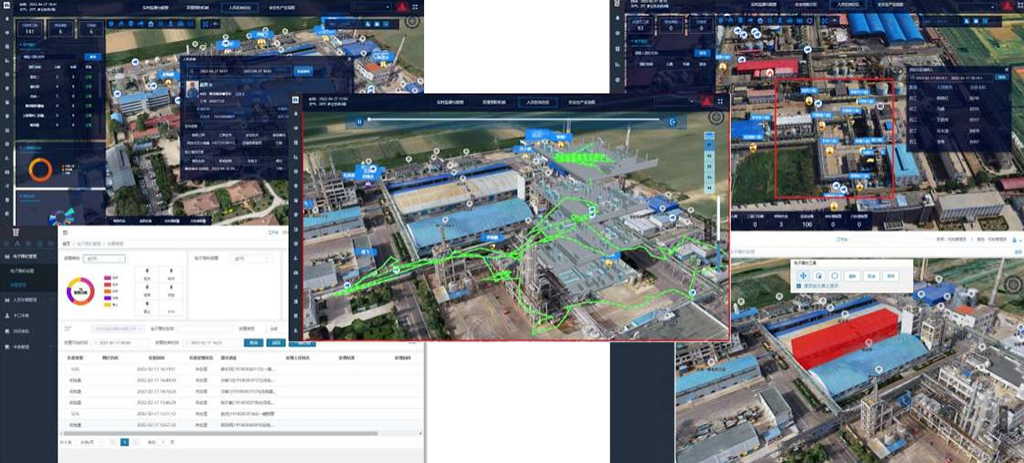Screen dimensions: 1024x463
Task: Click the refresh icon in the red-box map window's toolbar
Action: [809, 21]
